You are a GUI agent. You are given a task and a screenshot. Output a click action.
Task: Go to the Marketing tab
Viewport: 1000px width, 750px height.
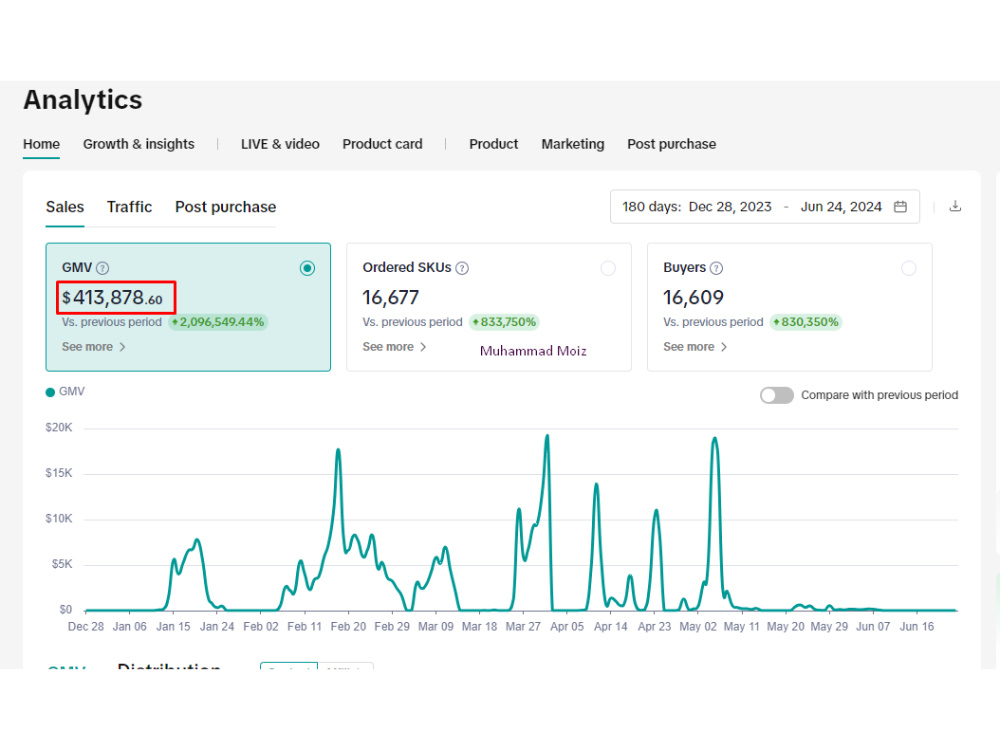(573, 144)
